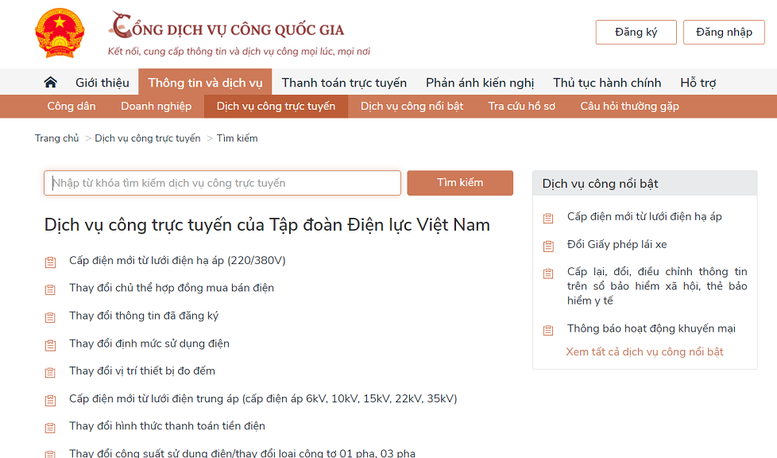
Task: Click the home icon in navigation bar
Action: coord(50,82)
